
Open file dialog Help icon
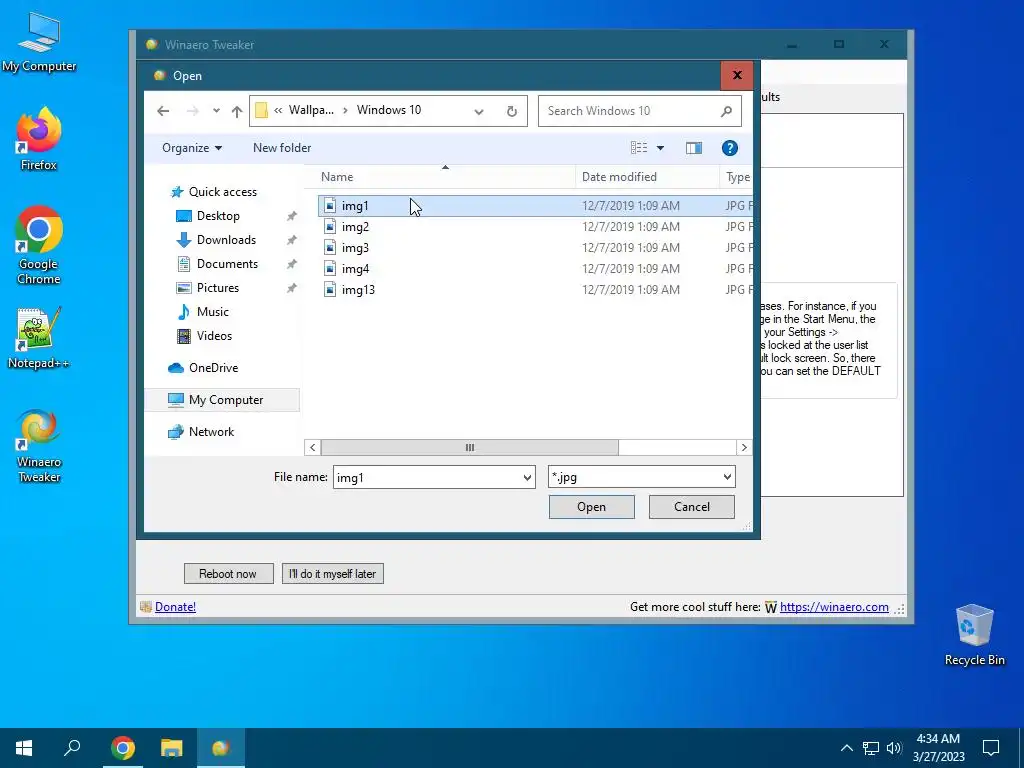coord(729,148)
